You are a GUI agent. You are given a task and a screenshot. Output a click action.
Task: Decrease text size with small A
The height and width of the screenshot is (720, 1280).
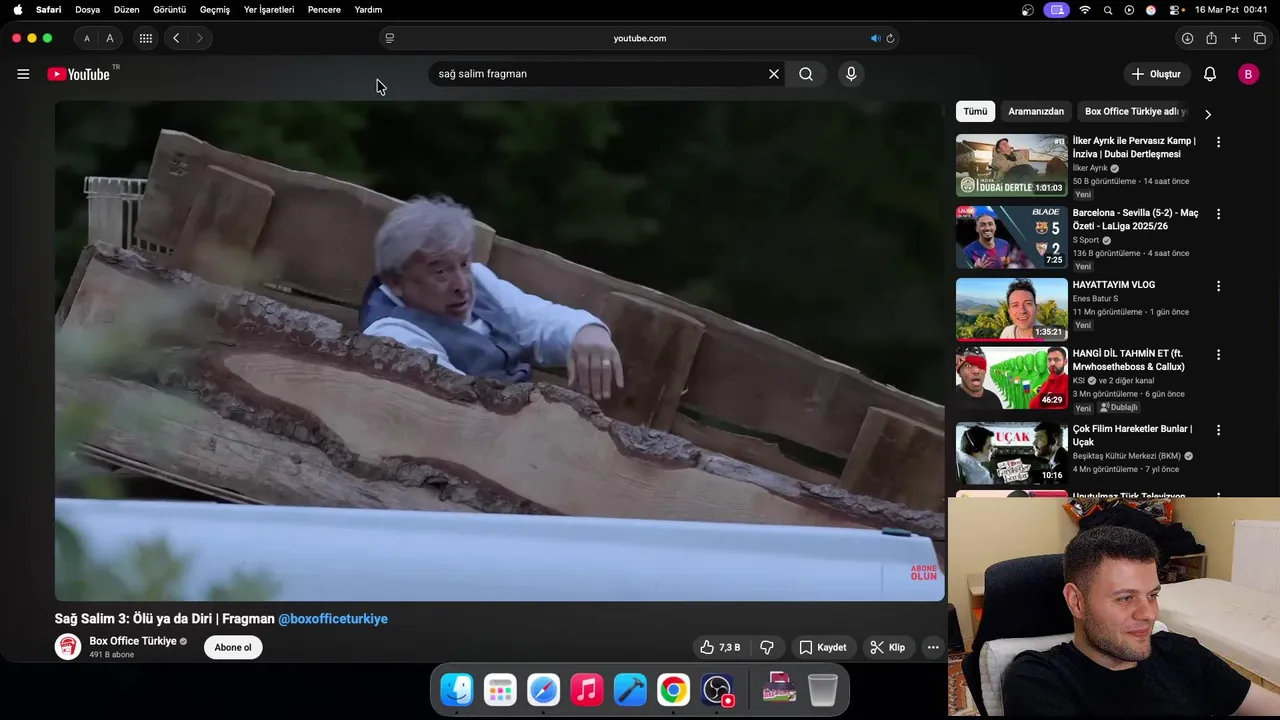coord(87,38)
